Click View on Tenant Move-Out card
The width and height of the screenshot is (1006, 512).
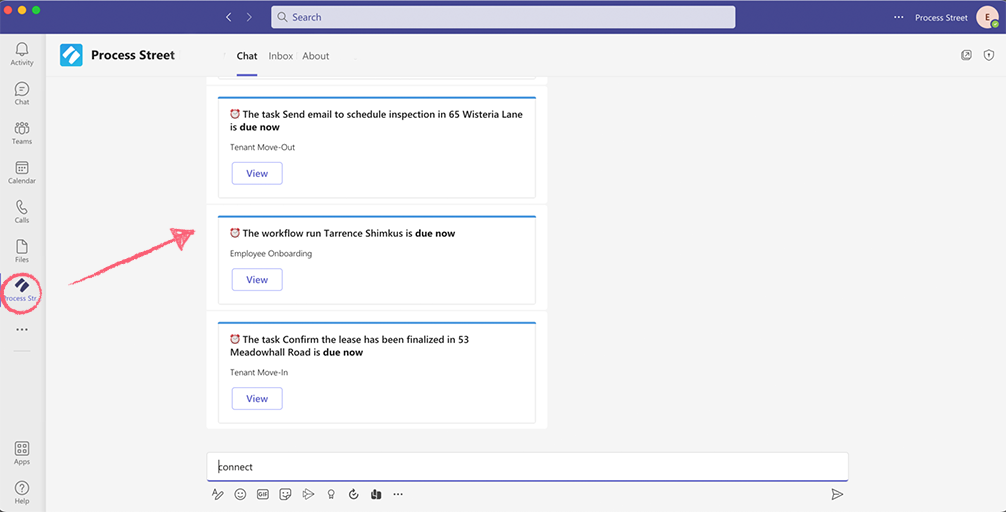pos(257,173)
